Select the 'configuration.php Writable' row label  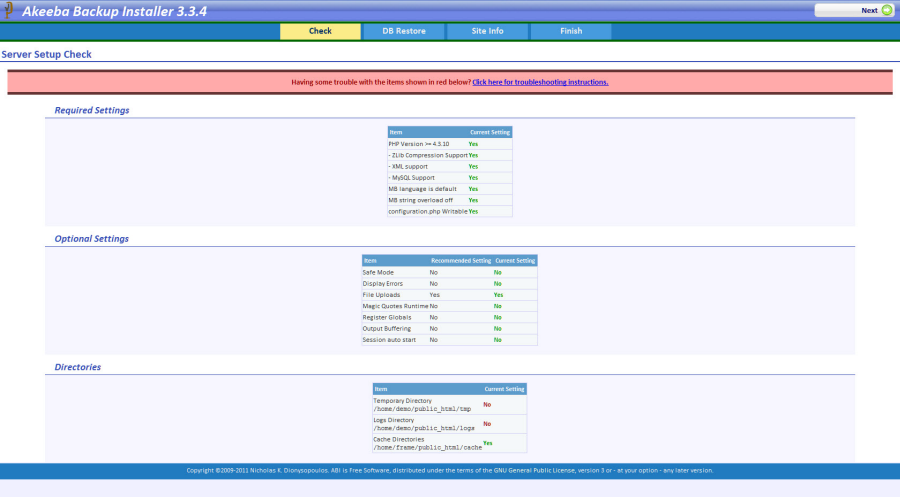428,212
